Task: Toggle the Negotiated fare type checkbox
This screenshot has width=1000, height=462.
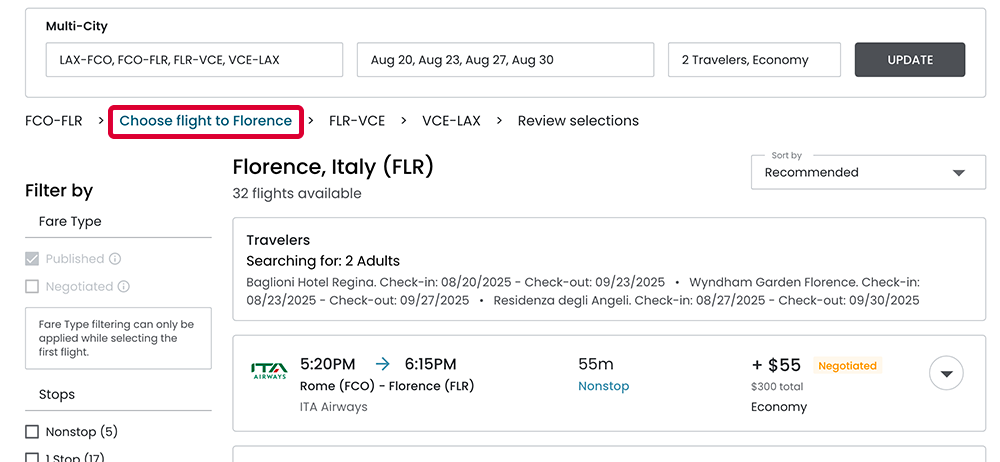Action: click(32, 287)
